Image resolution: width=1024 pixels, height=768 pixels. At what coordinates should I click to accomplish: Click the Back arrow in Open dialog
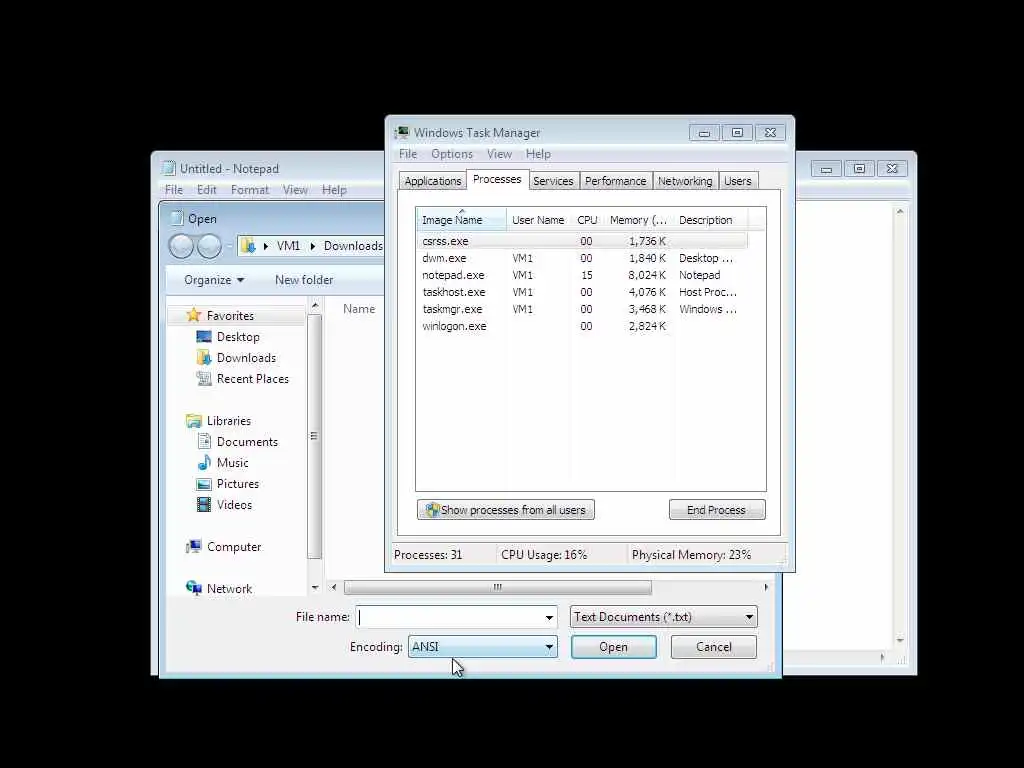coord(181,246)
